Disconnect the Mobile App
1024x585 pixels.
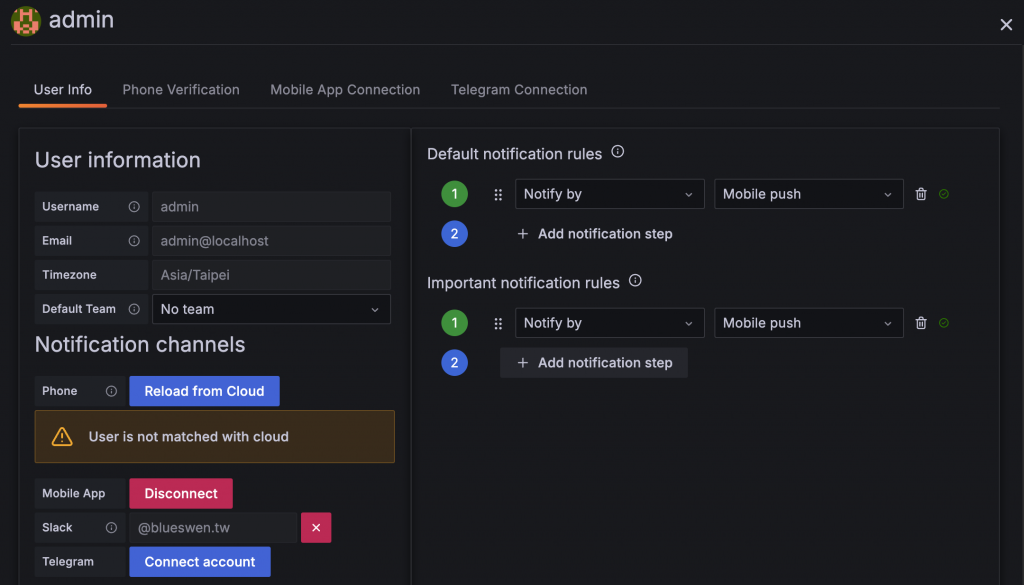click(x=181, y=493)
